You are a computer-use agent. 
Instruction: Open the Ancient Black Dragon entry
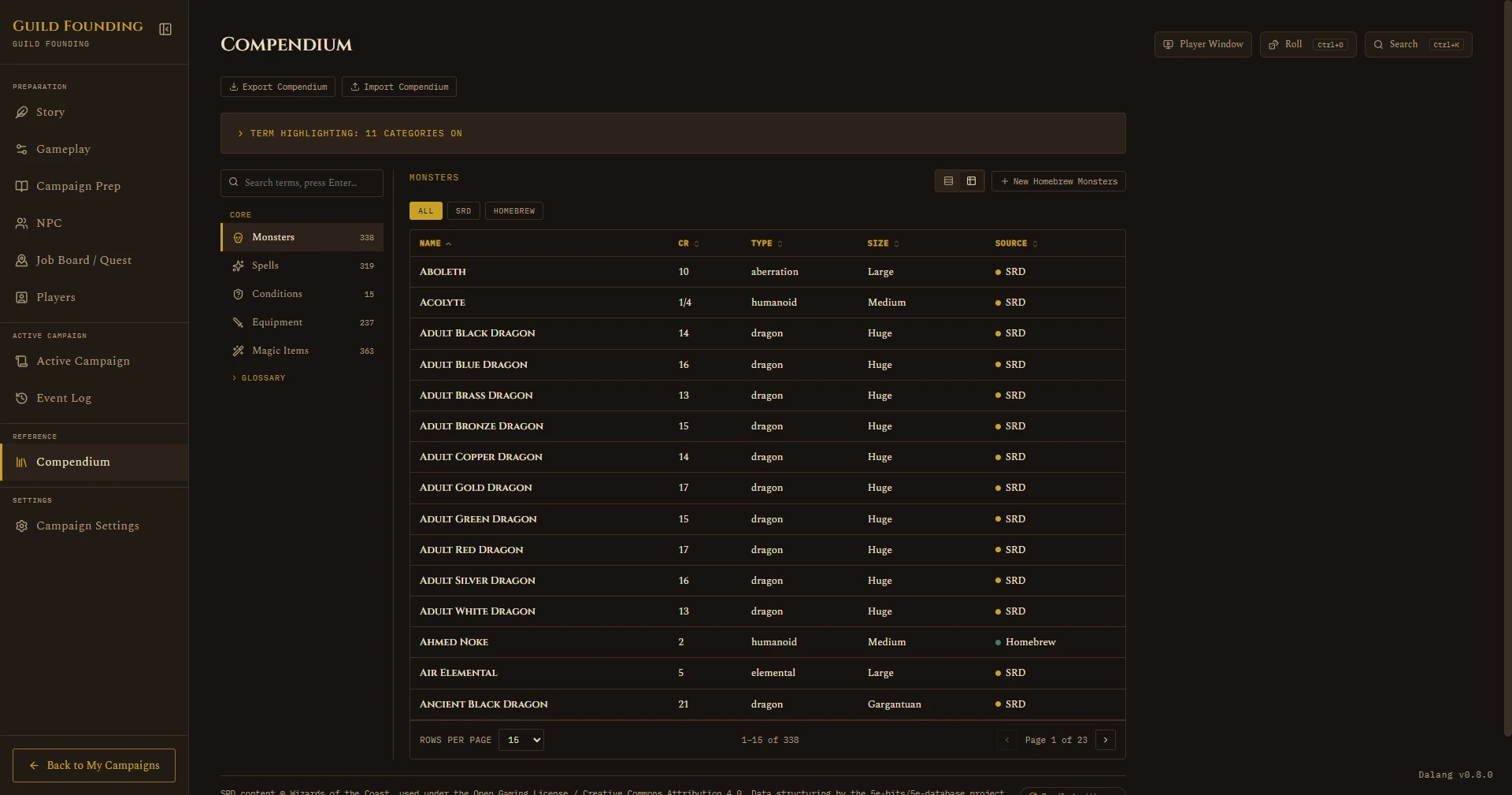[x=768, y=704]
